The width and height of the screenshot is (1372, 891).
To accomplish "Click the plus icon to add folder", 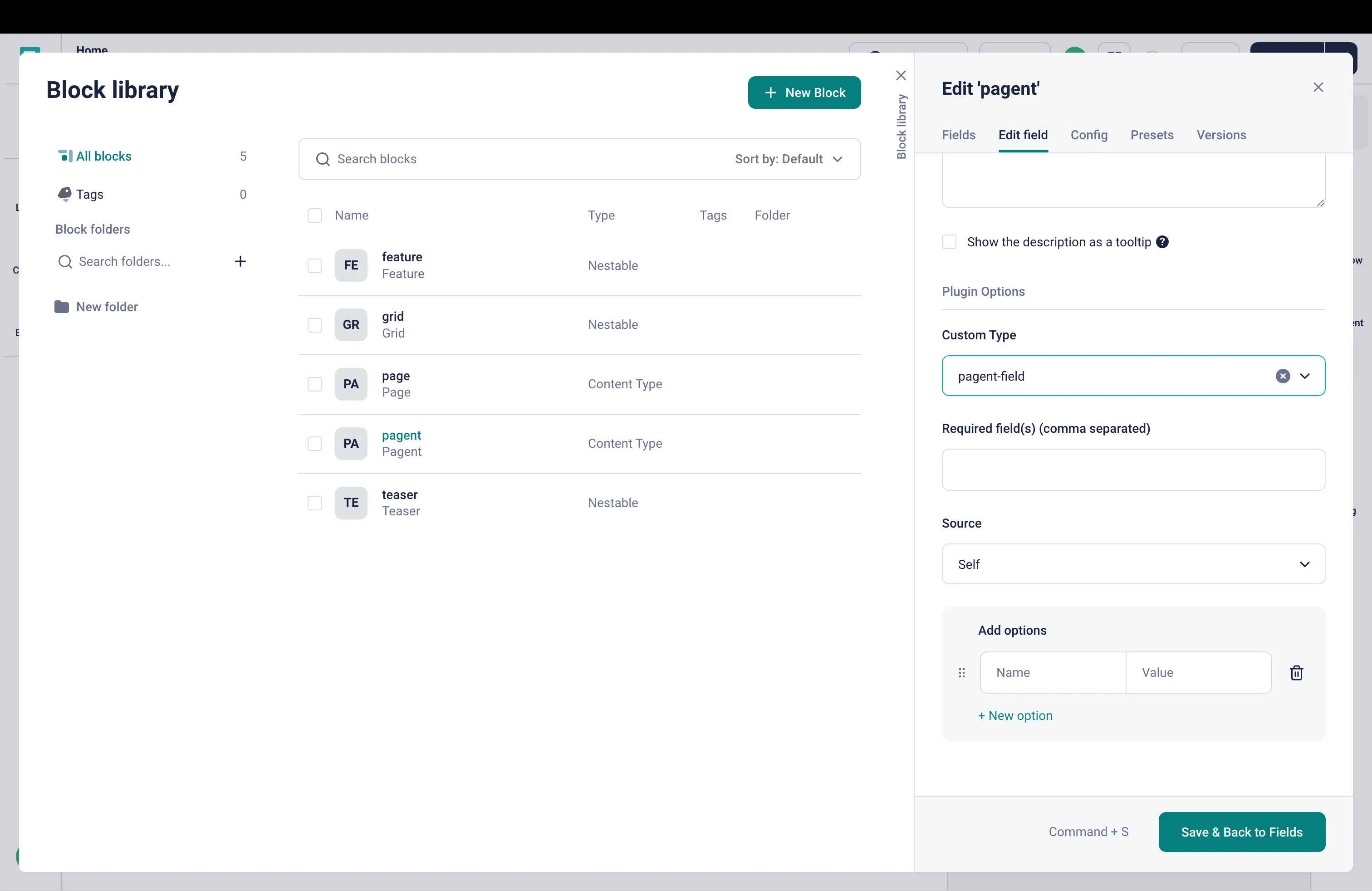I will [240, 261].
